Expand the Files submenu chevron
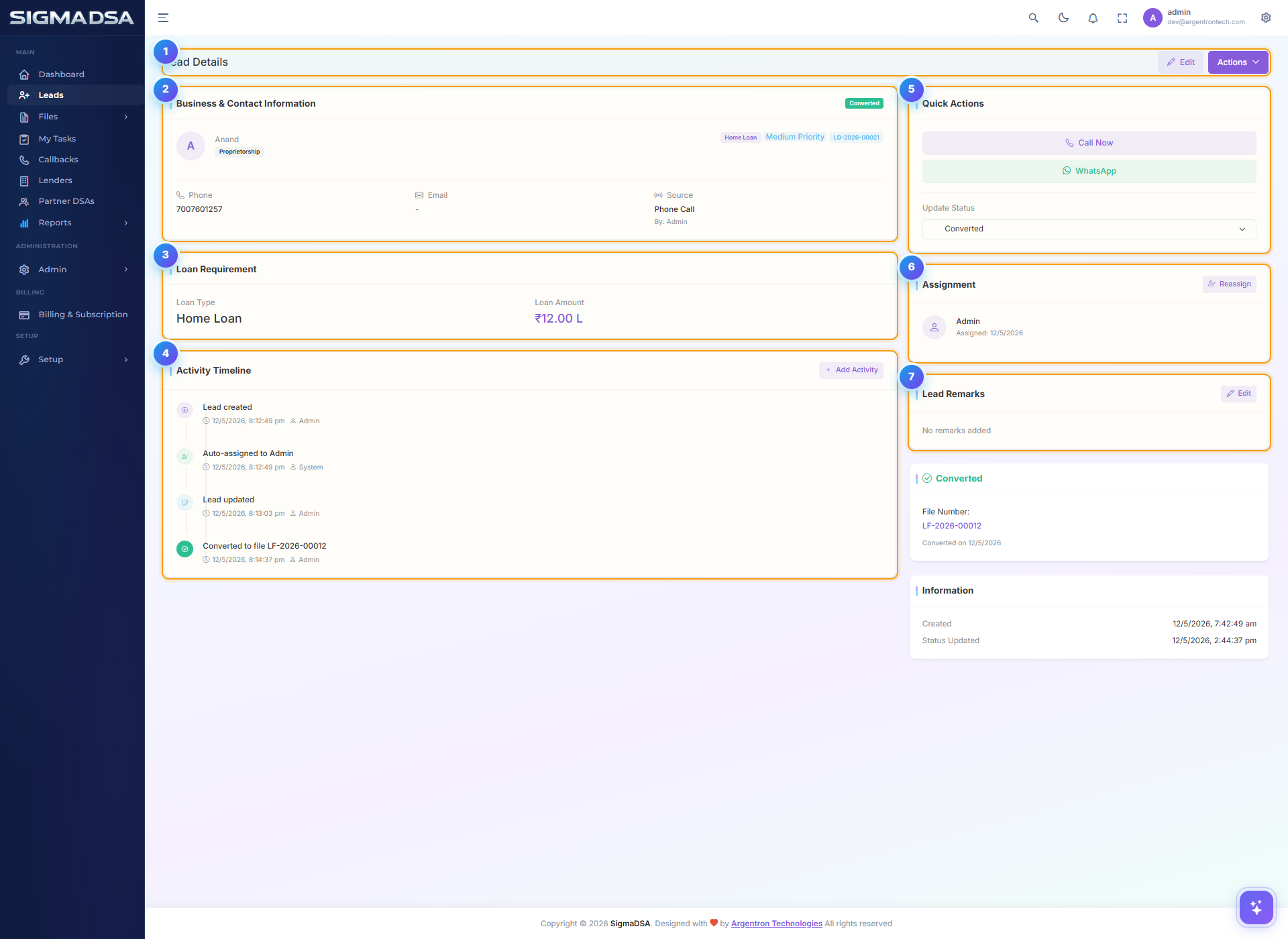This screenshot has height=939, width=1288. point(126,117)
